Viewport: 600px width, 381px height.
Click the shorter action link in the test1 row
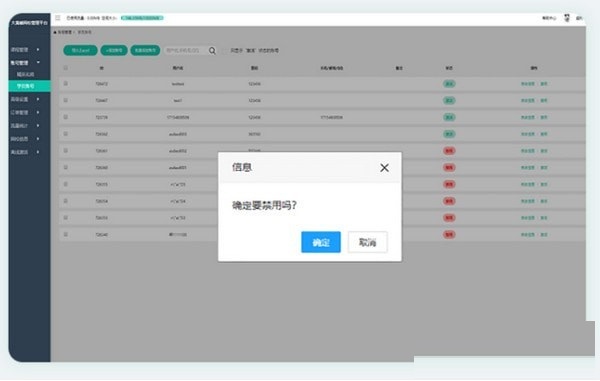coord(544,101)
